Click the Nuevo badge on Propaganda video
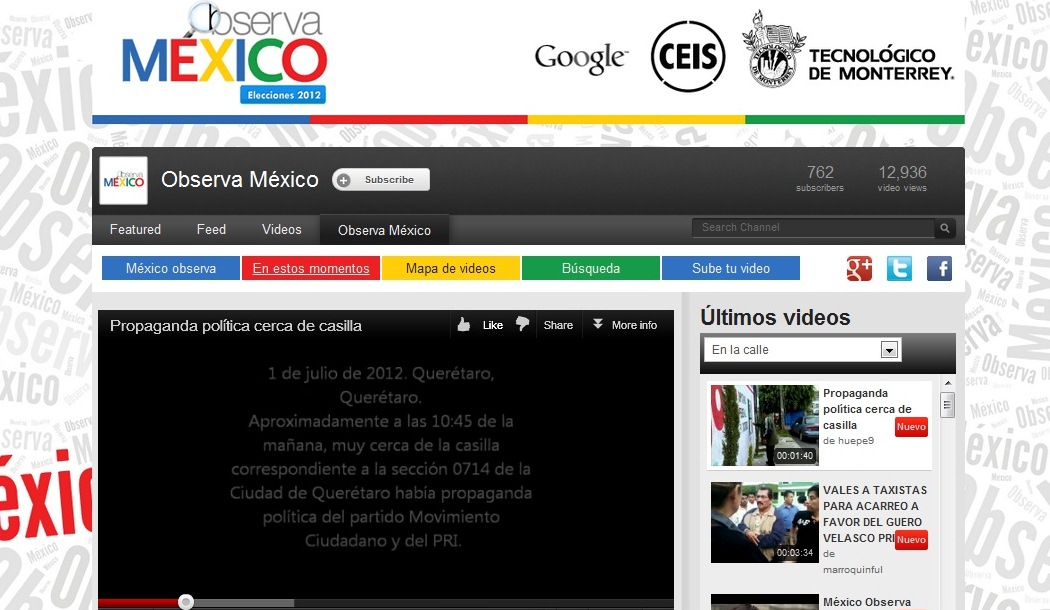Viewport: 1050px width, 610px height. coord(911,427)
